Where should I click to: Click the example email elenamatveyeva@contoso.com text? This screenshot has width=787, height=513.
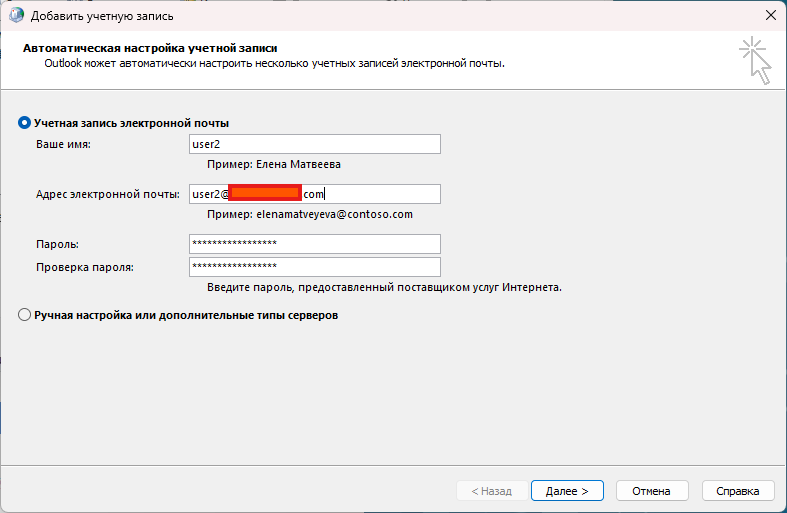click(310, 214)
